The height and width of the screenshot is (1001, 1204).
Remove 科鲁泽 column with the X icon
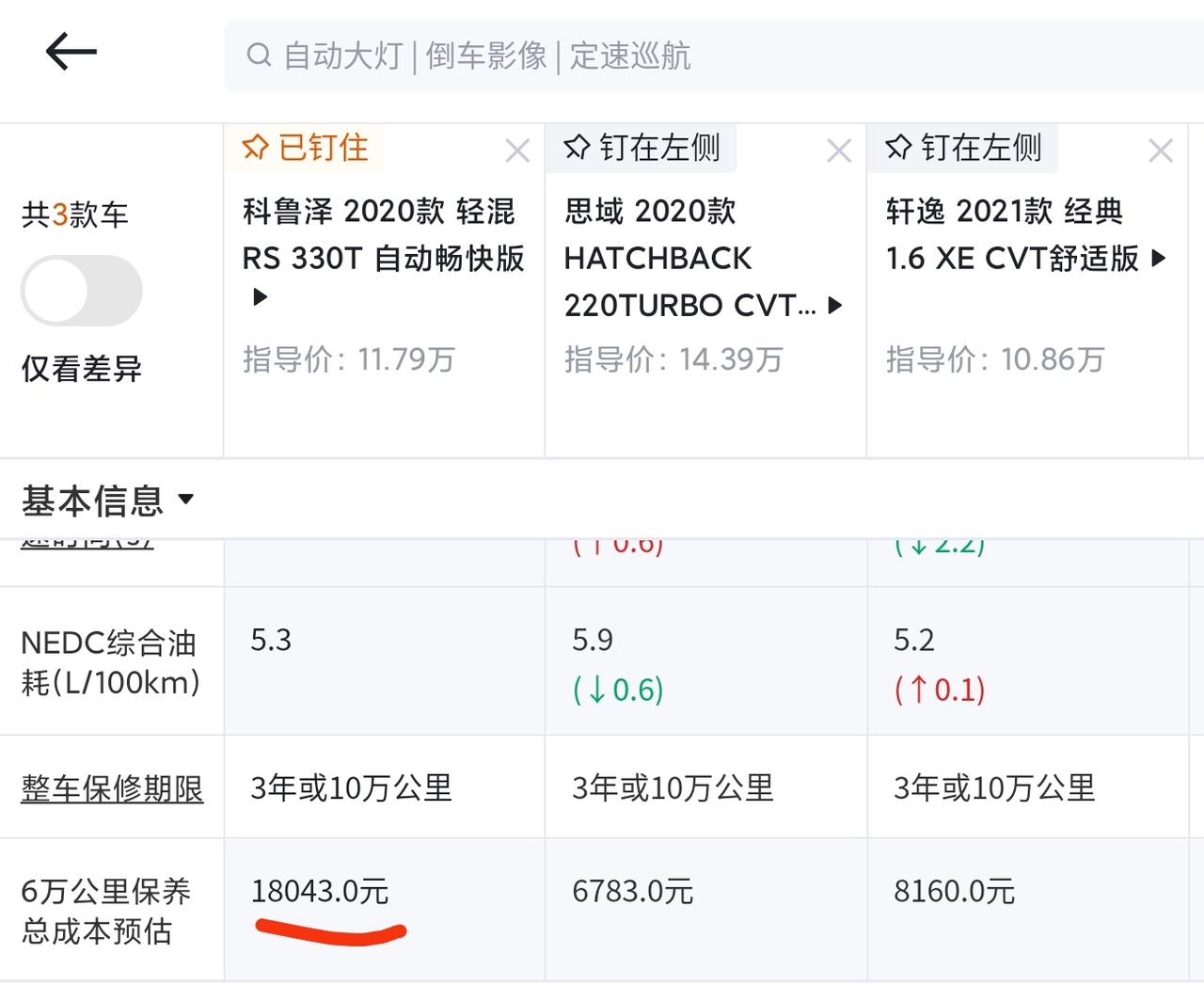pos(517,151)
